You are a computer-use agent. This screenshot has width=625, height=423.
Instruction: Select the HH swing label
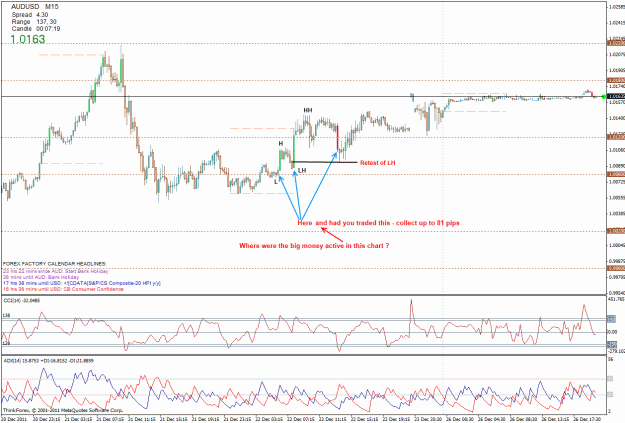(308, 110)
